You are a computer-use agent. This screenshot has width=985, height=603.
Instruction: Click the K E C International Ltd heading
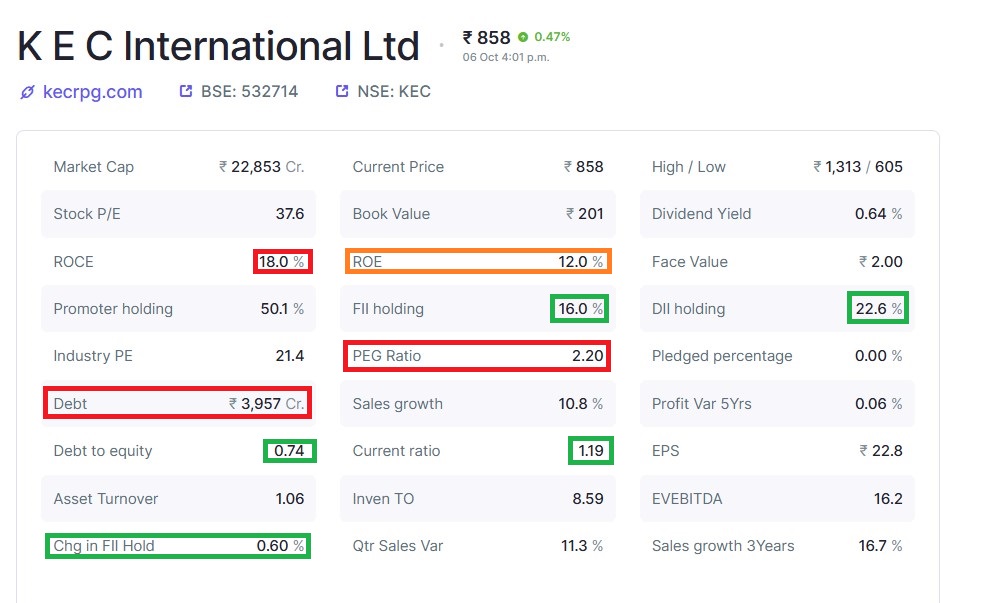(218, 47)
